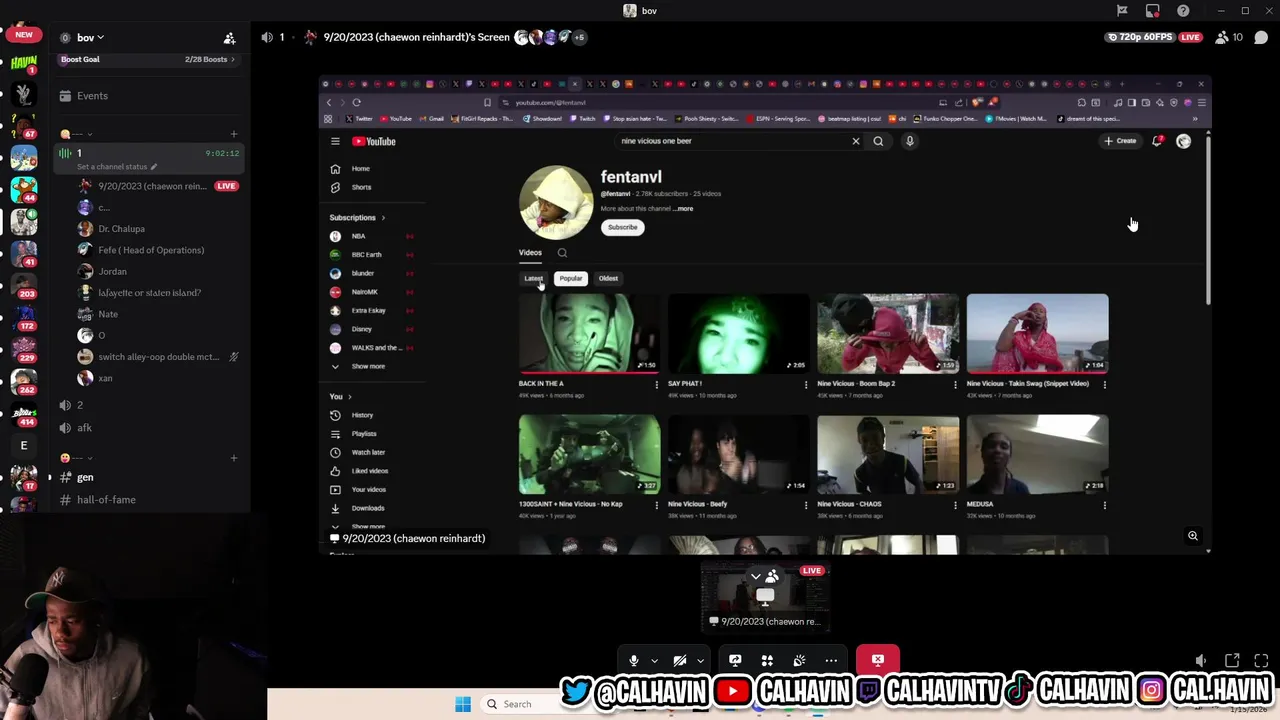
Task: Select the Popular sort chip
Action: pyautogui.click(x=571, y=278)
